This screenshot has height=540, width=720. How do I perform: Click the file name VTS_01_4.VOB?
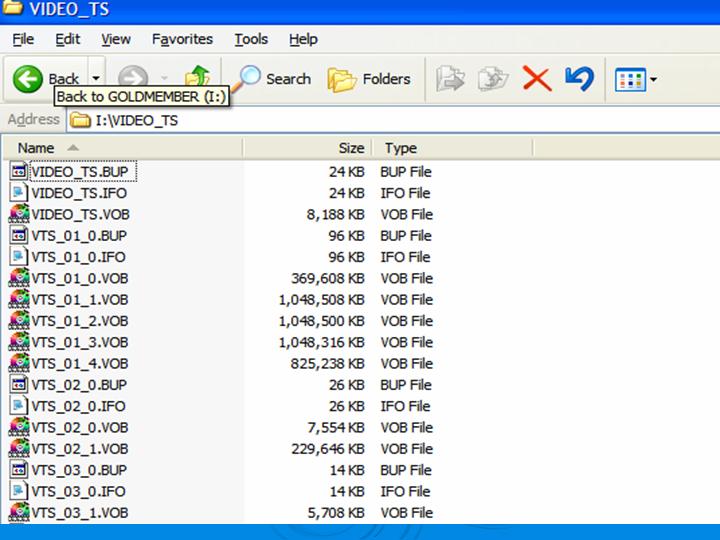pyautogui.click(x=80, y=364)
